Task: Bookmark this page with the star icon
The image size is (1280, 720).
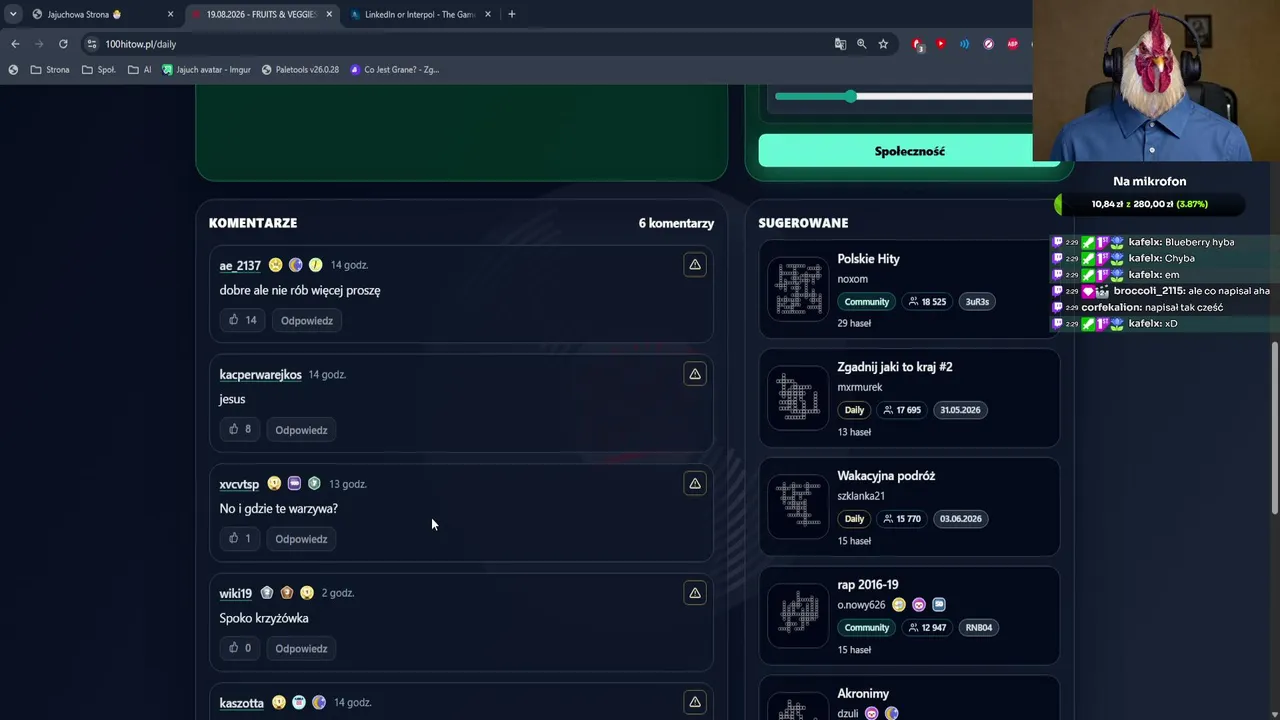Action: tap(883, 44)
